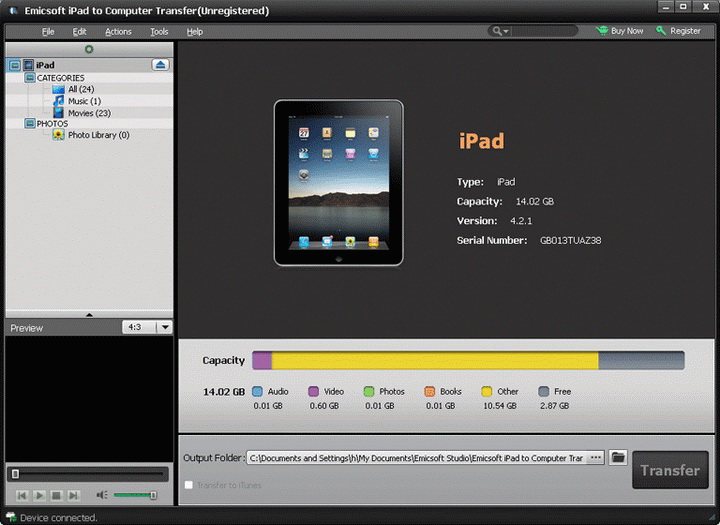Click the Version value 4.2.1
Image resolution: width=720 pixels, height=525 pixels.
tap(521, 221)
